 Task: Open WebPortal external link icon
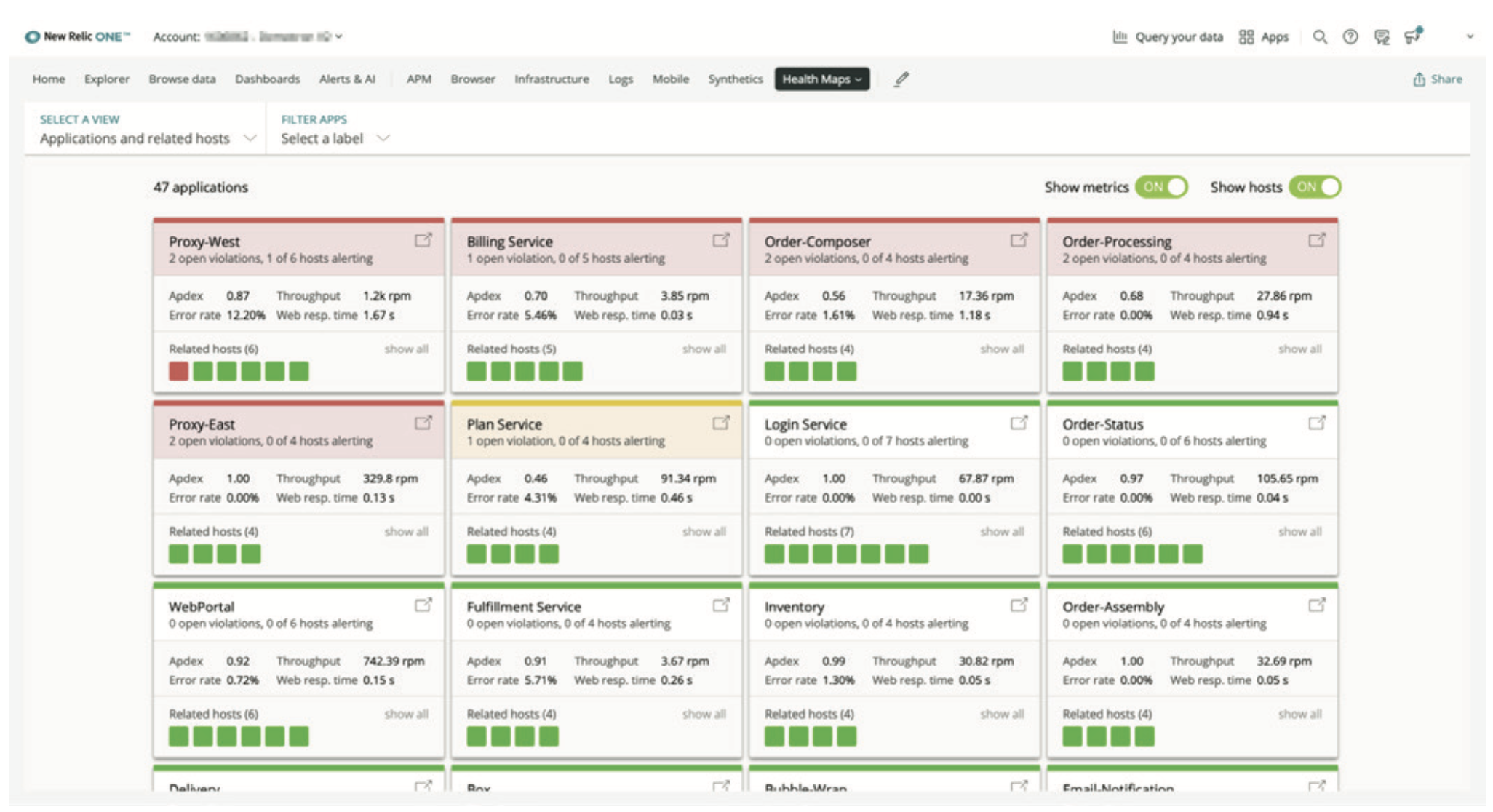[x=423, y=605]
